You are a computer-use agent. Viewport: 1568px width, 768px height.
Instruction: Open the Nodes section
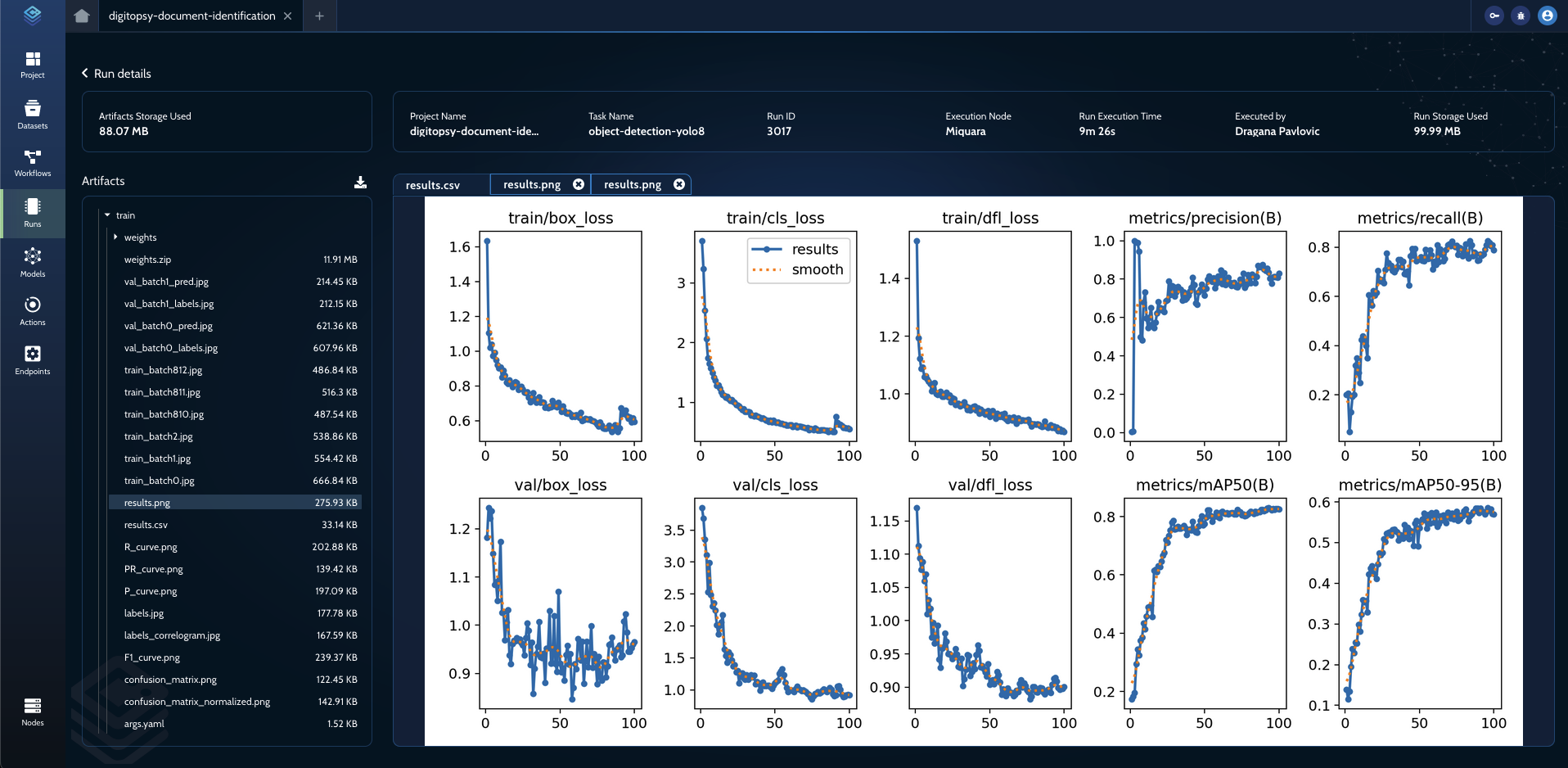coord(33,712)
